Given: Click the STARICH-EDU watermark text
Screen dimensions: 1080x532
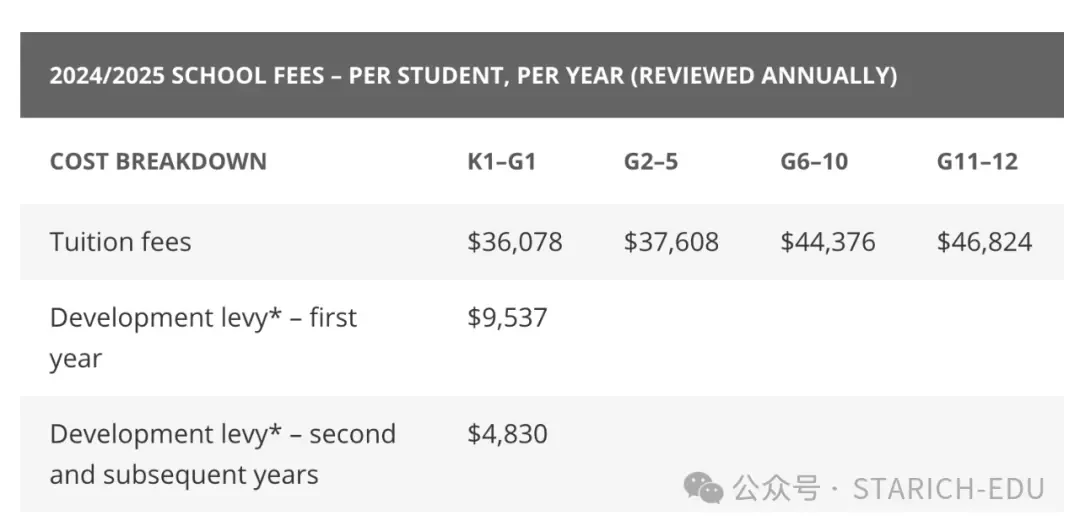Looking at the screenshot, I should [x=948, y=489].
